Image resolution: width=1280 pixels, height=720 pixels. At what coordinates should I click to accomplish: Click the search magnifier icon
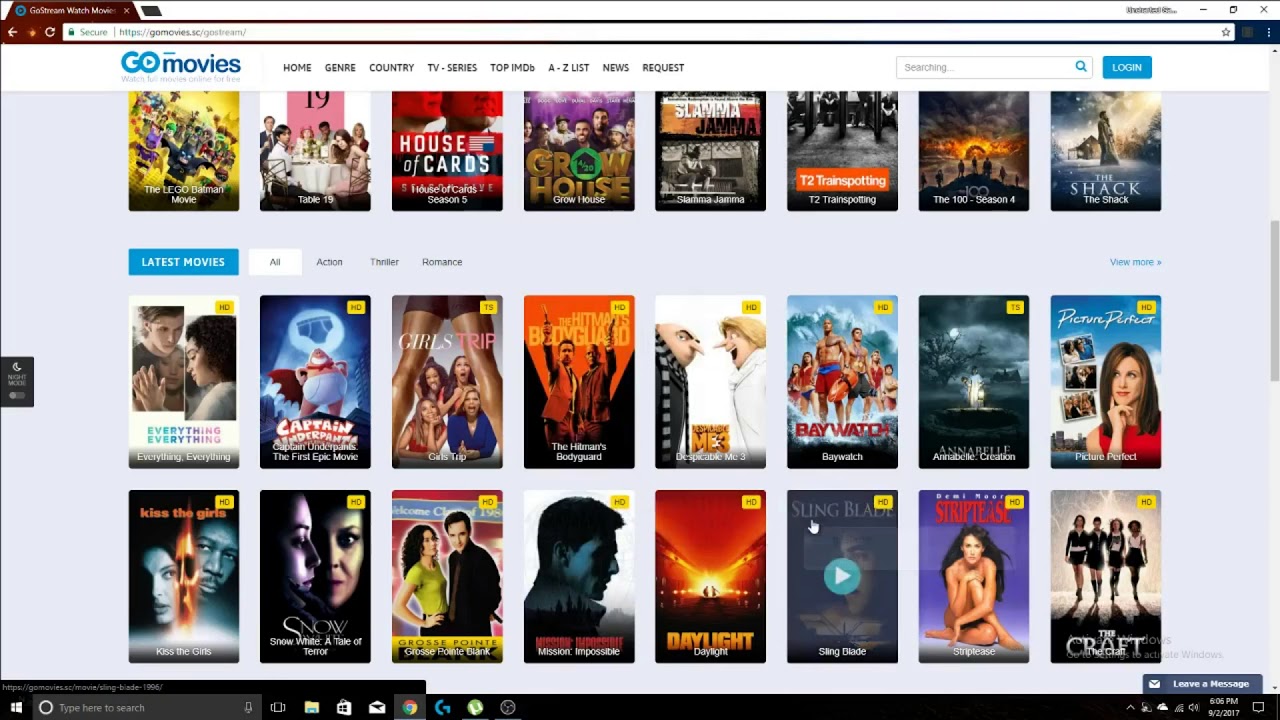point(1081,67)
